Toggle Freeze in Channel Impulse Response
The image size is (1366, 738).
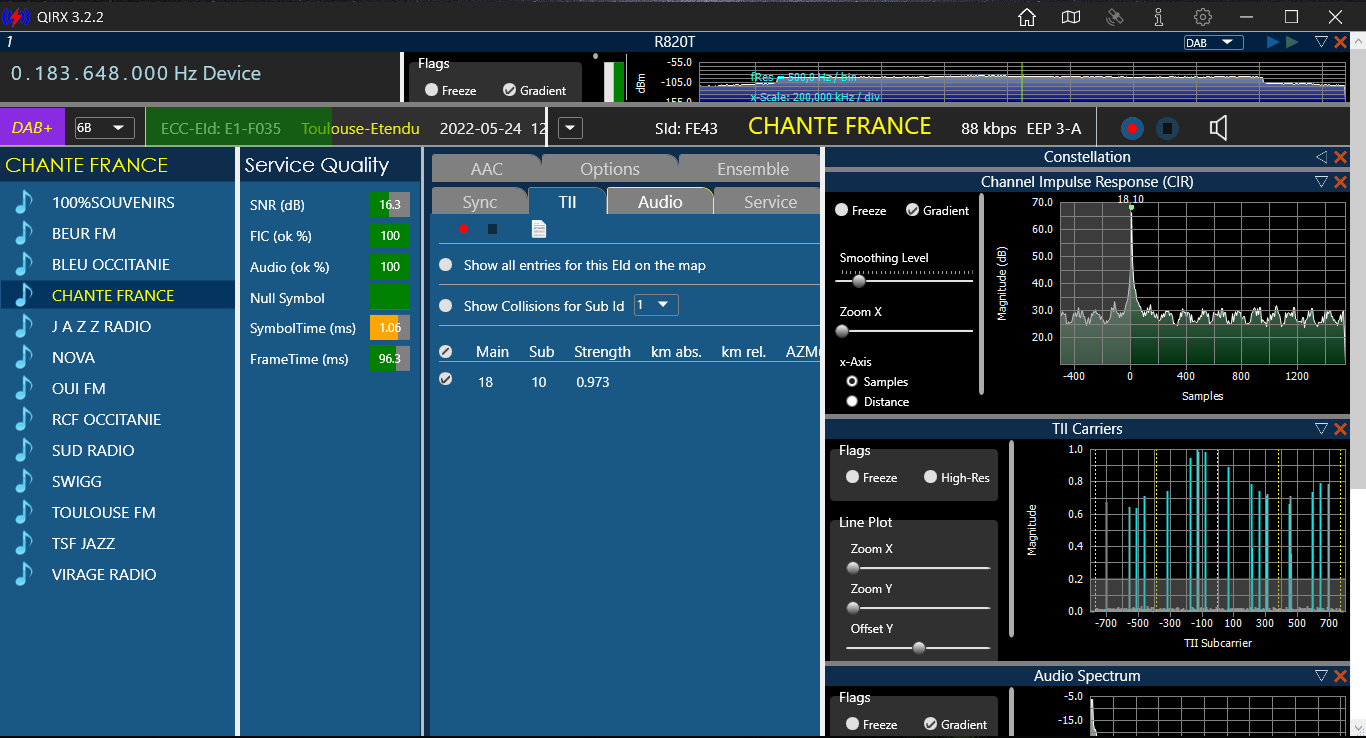(842, 210)
